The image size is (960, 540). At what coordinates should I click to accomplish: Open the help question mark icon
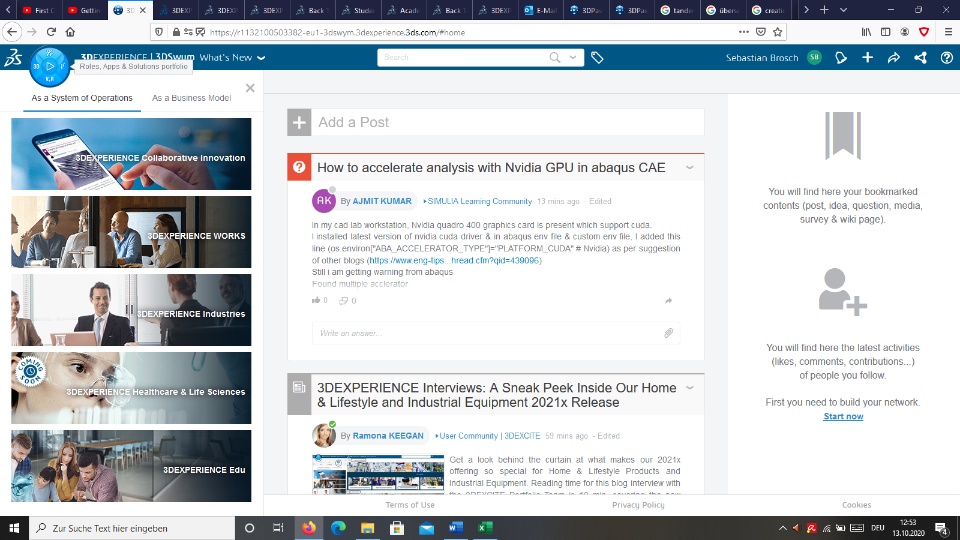tap(947, 58)
